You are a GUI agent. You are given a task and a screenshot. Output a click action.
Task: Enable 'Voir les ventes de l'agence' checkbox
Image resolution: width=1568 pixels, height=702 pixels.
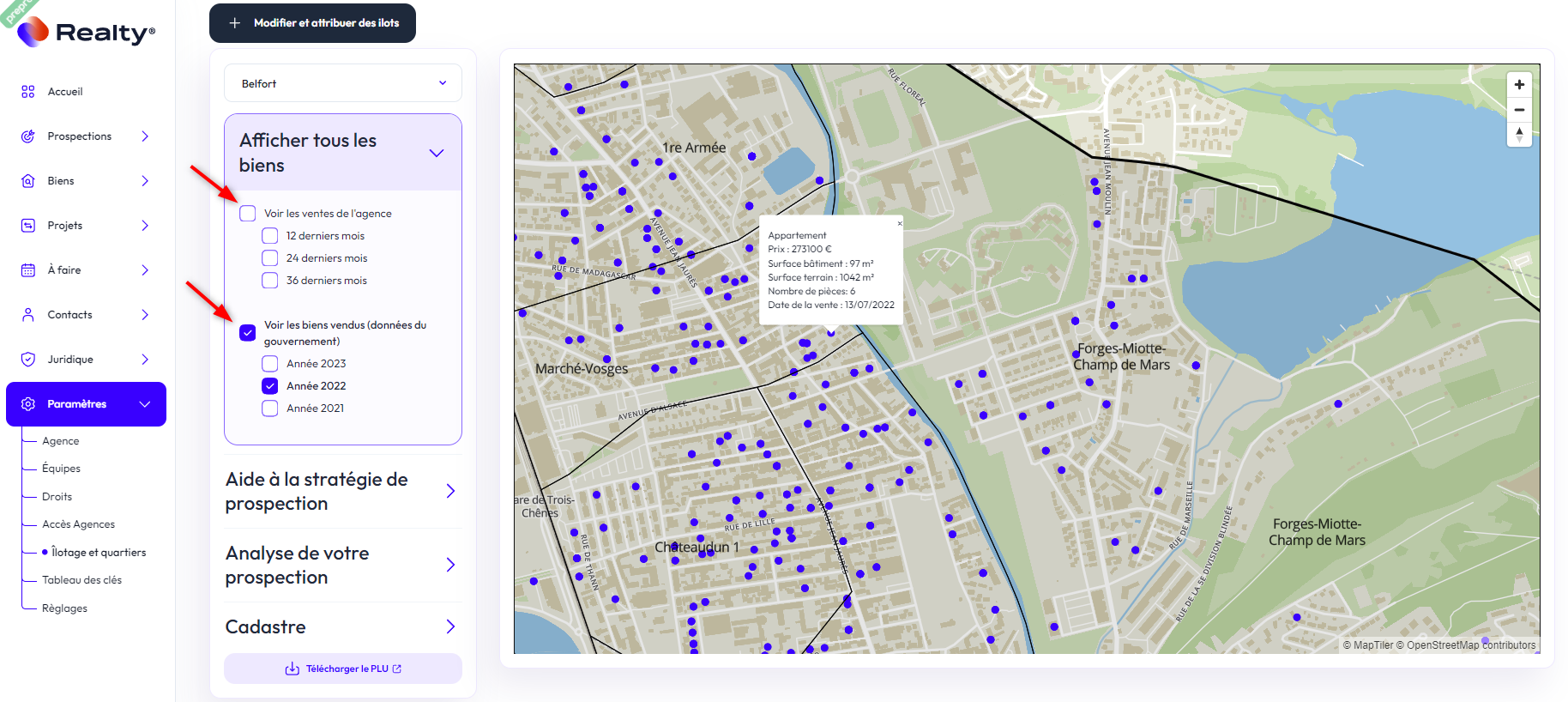coord(248,214)
